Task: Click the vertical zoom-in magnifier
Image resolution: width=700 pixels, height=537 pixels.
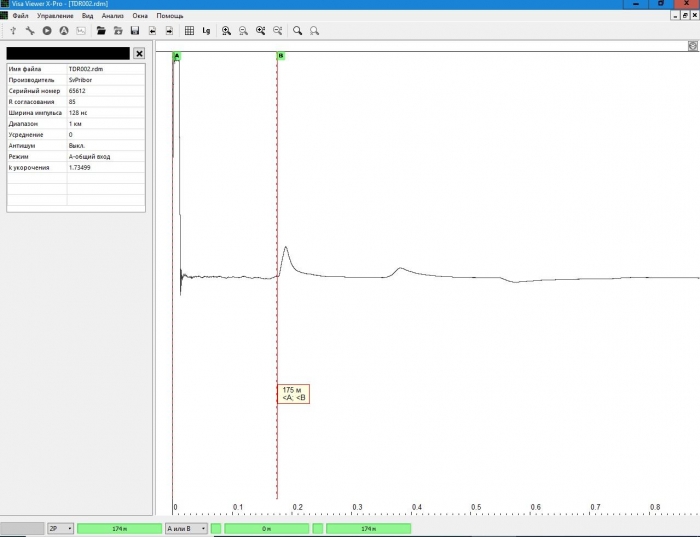Action: [260, 31]
